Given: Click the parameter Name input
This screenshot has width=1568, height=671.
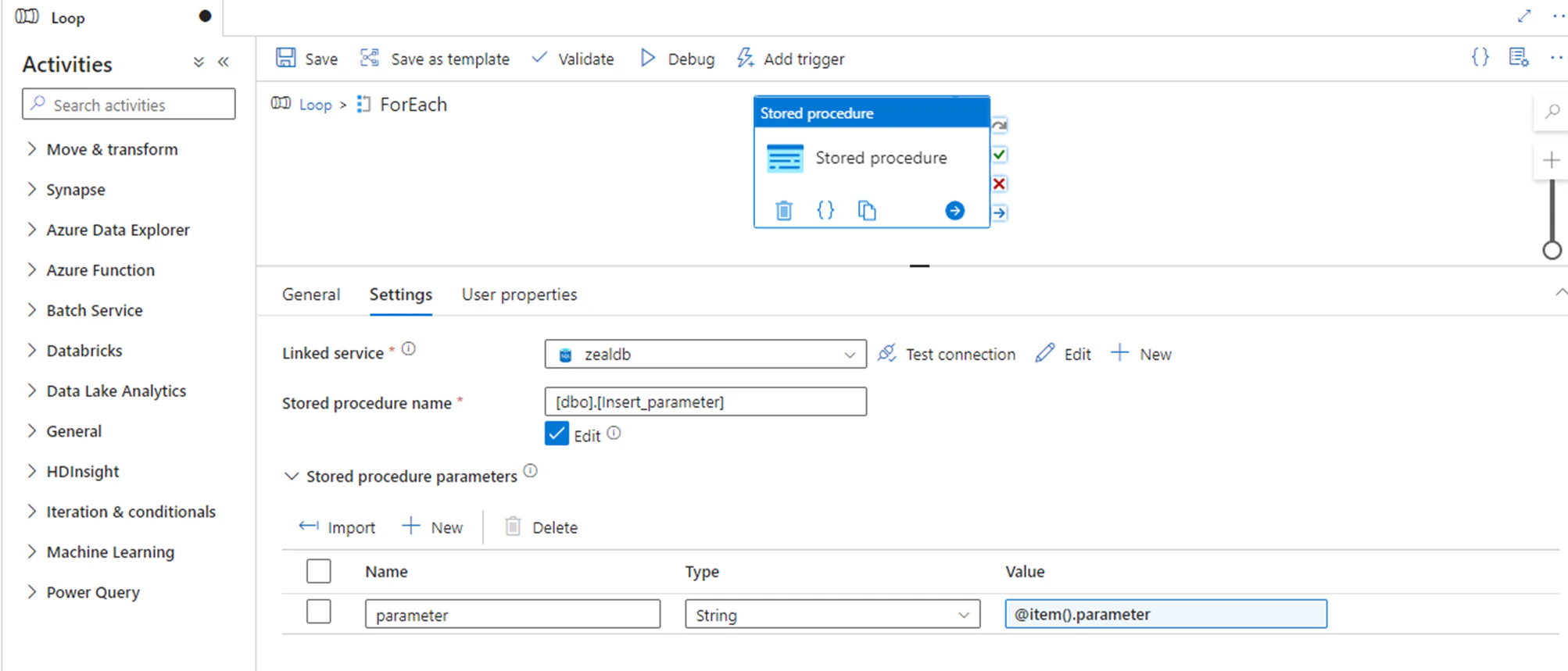Looking at the screenshot, I should click(x=513, y=614).
